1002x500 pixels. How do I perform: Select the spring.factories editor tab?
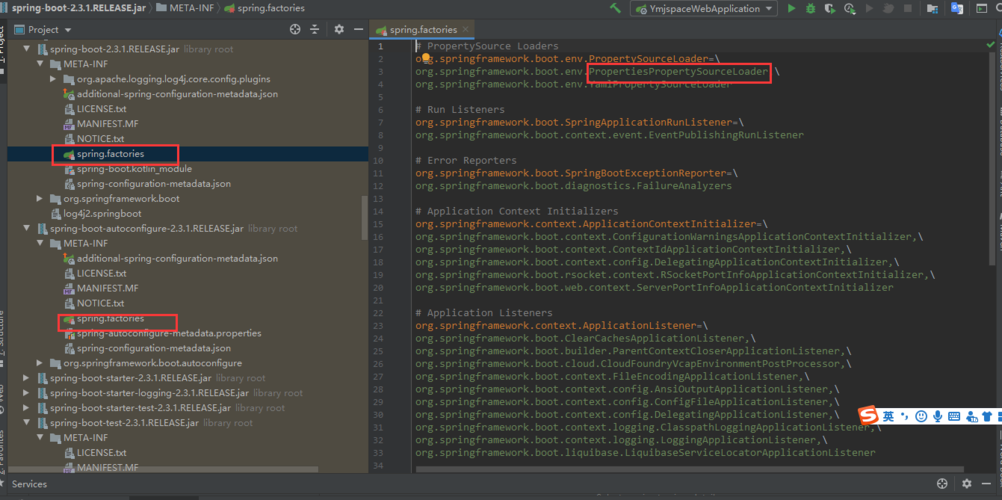point(422,32)
